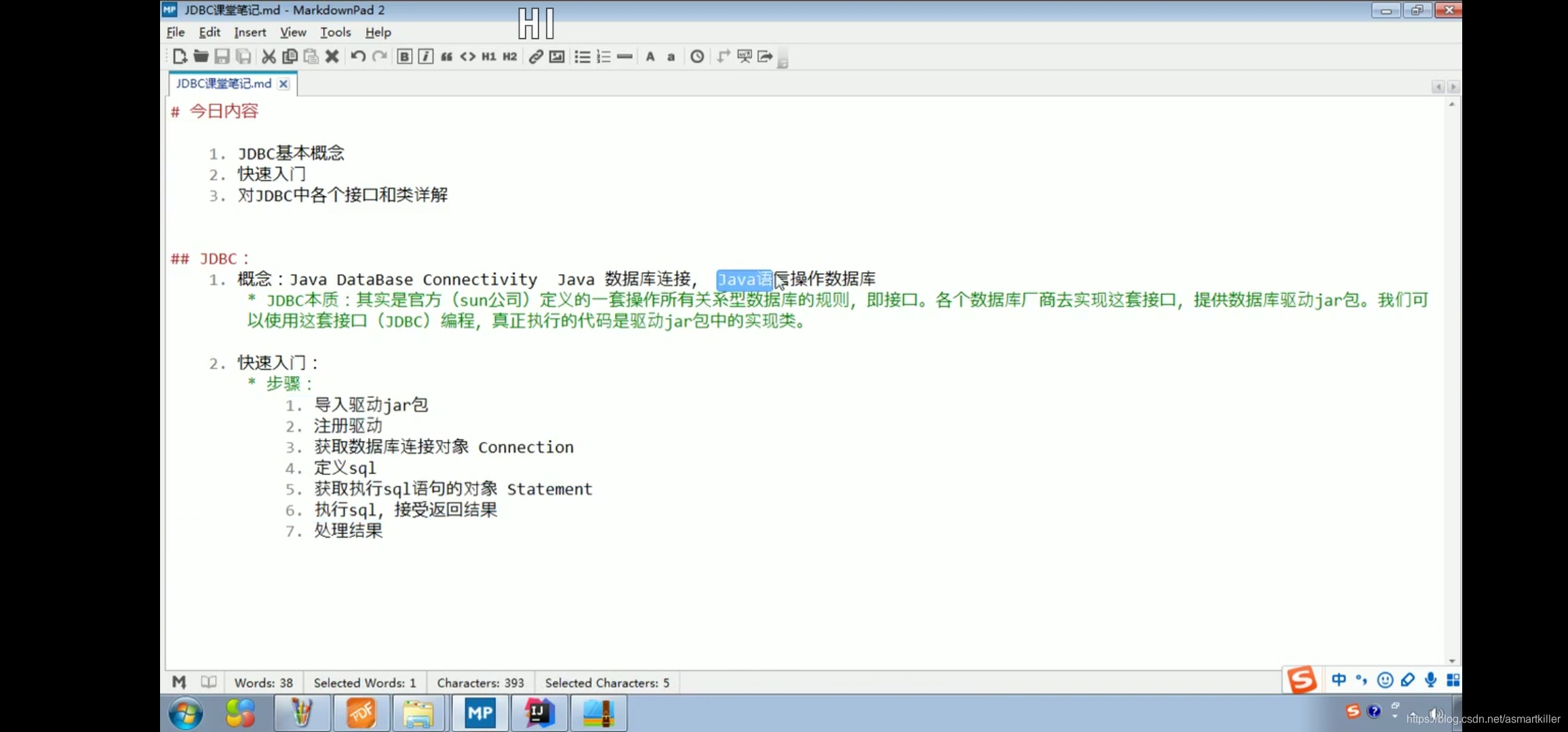Close the JDBC课堂笔记.md tab
Screen dimensions: 1568x732
pos(283,84)
